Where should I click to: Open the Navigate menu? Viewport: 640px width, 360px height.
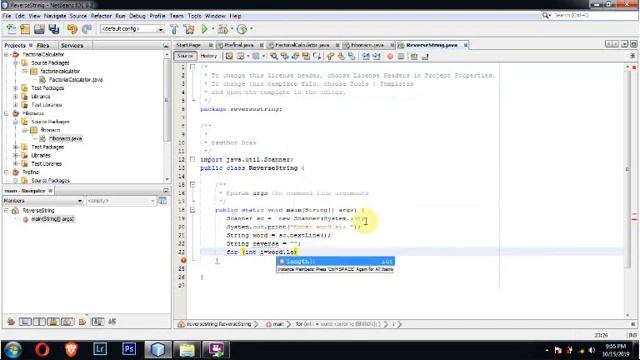point(55,16)
